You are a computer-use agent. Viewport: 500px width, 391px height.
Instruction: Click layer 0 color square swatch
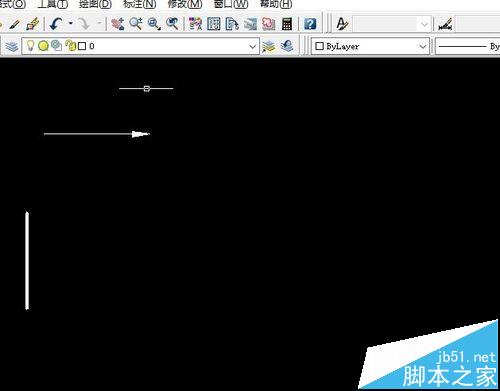pos(82,46)
